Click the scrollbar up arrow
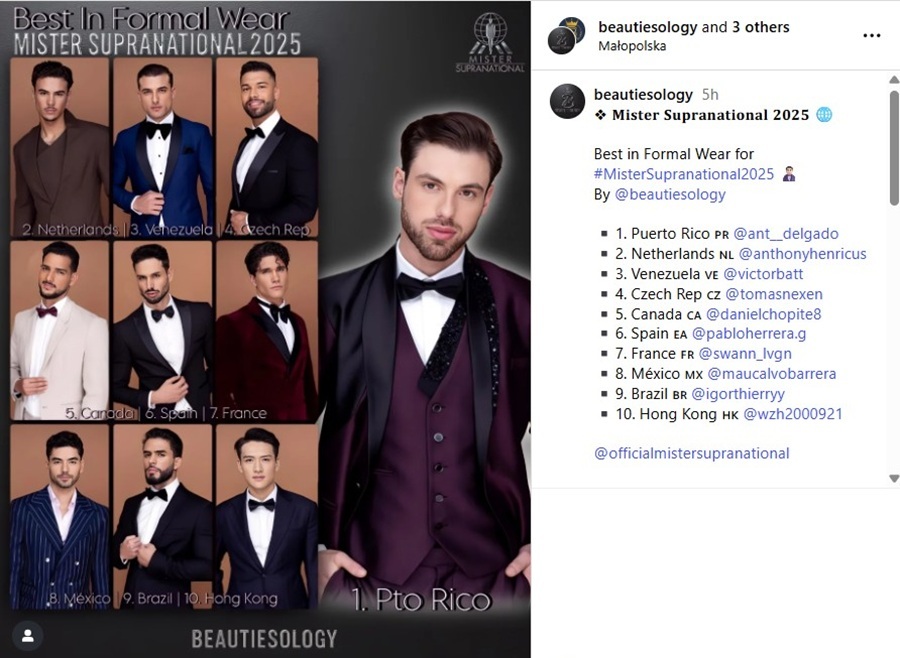900x658 pixels. [894, 80]
